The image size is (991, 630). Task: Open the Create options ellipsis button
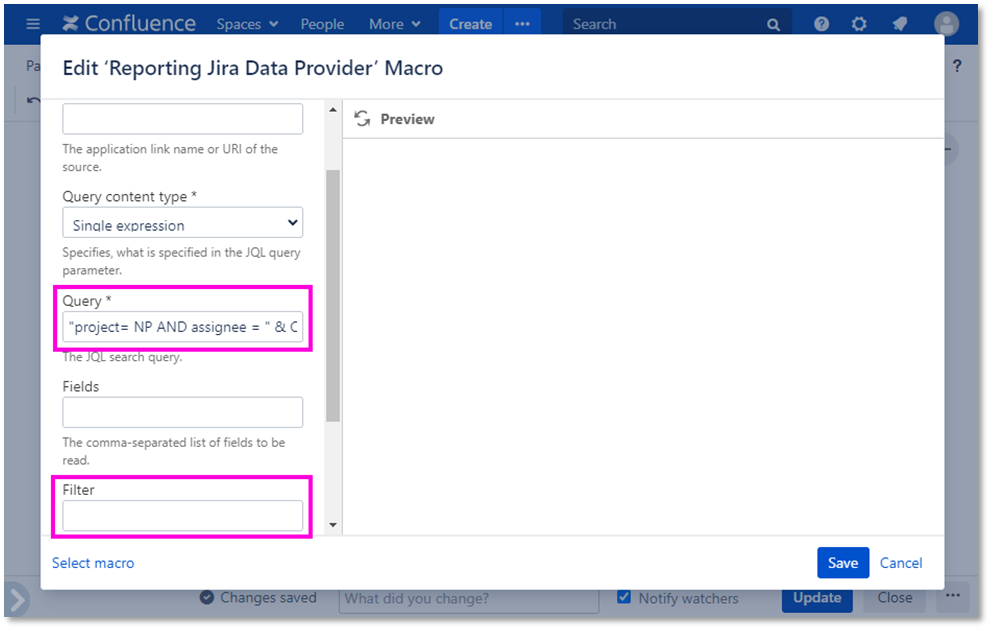click(522, 24)
